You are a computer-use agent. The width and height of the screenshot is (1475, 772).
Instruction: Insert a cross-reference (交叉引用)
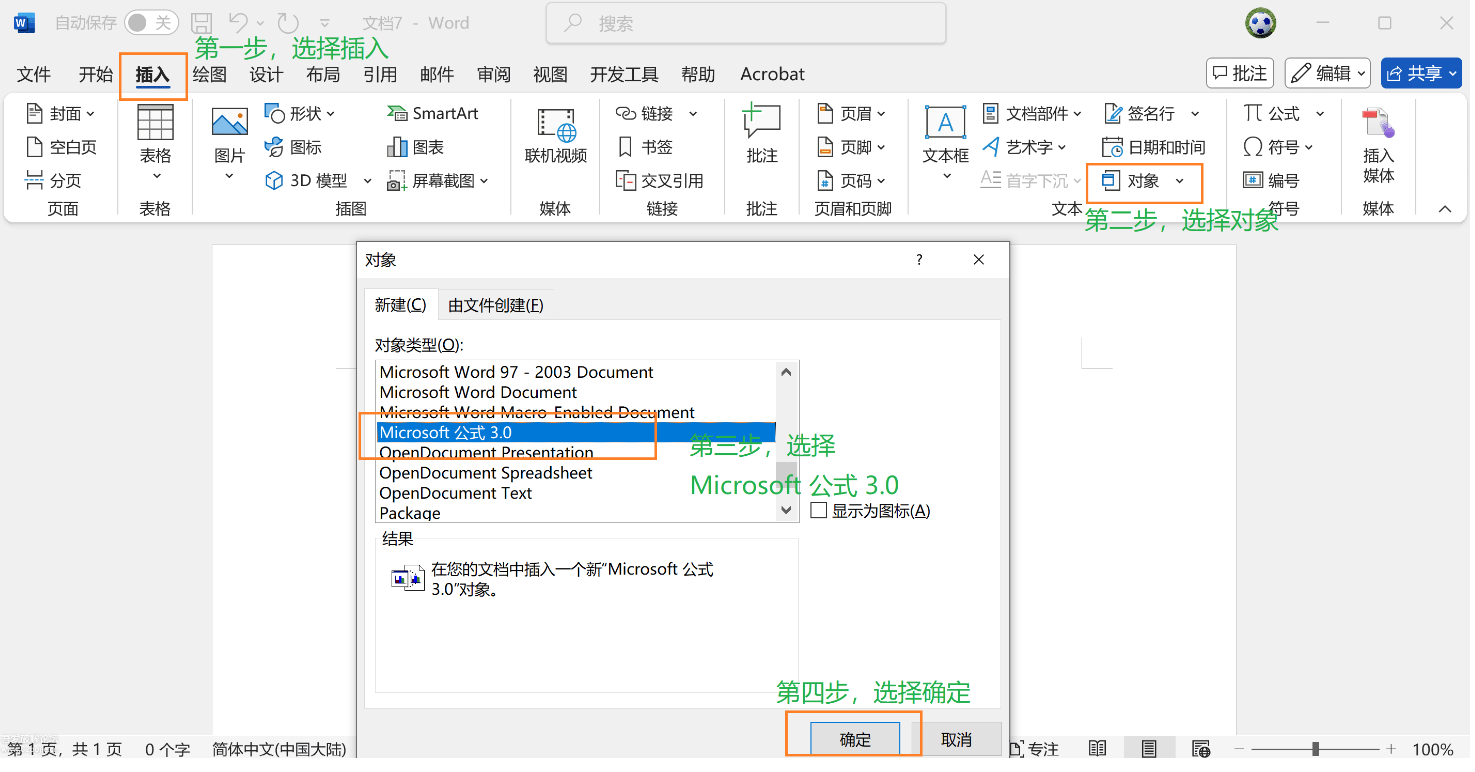659,181
